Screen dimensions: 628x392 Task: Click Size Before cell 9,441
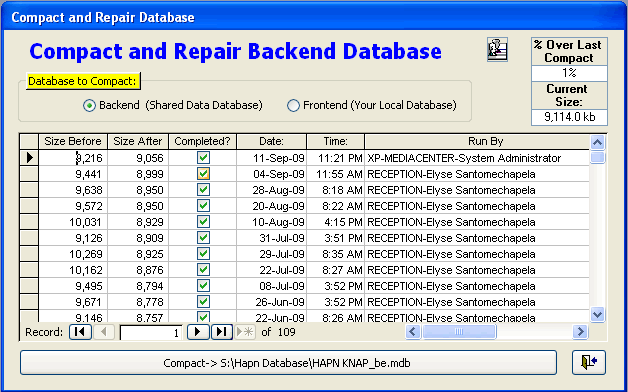[73, 174]
